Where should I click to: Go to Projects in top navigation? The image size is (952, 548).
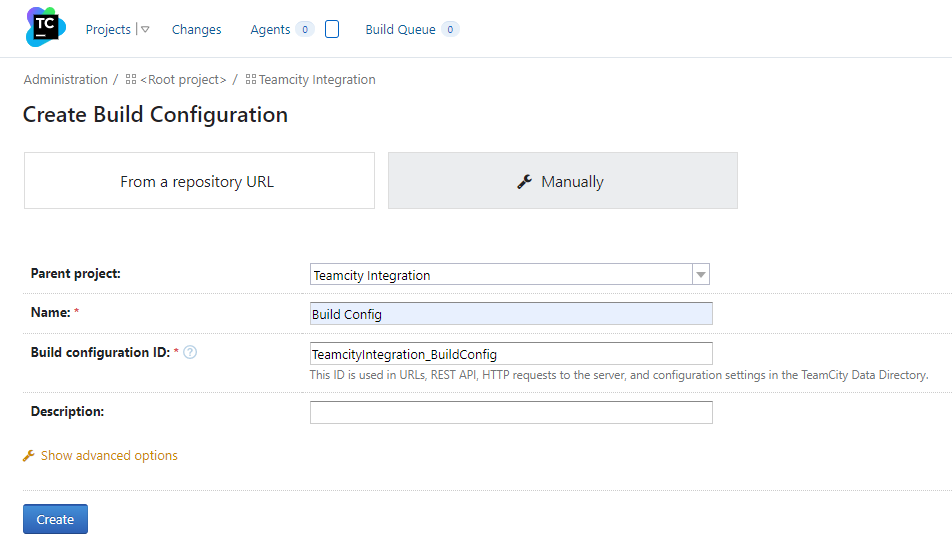pos(108,30)
